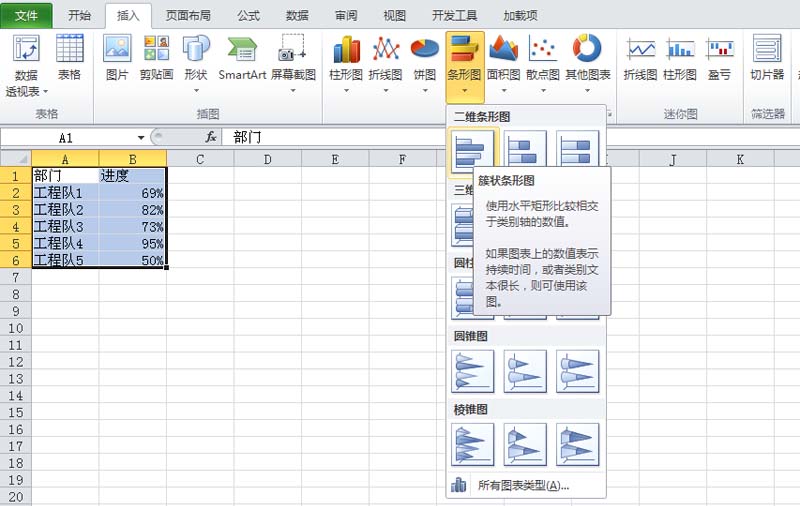
Task: Choose the stacked bar chart thumbnail
Action: (525, 149)
